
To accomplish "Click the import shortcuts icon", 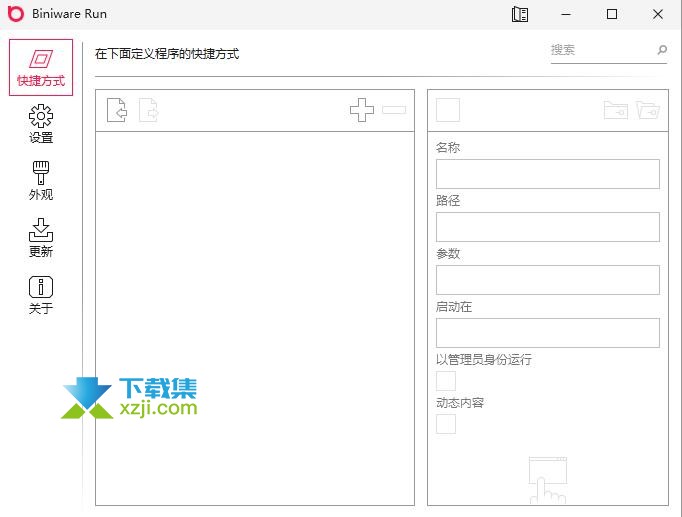I will tap(117, 110).
